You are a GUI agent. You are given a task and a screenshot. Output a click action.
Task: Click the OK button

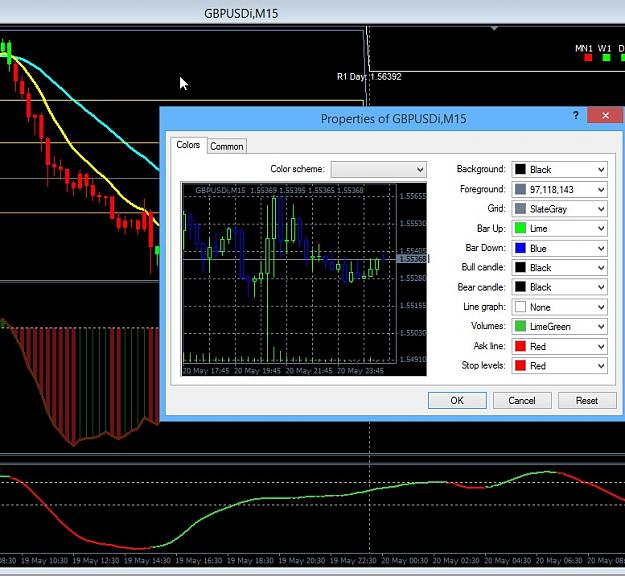(457, 400)
